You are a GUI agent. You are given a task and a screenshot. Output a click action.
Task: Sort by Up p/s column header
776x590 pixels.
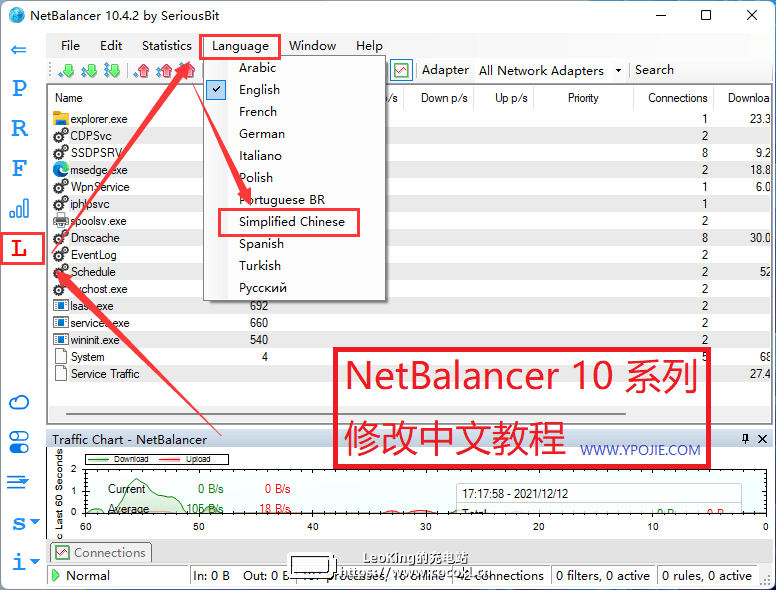point(511,98)
